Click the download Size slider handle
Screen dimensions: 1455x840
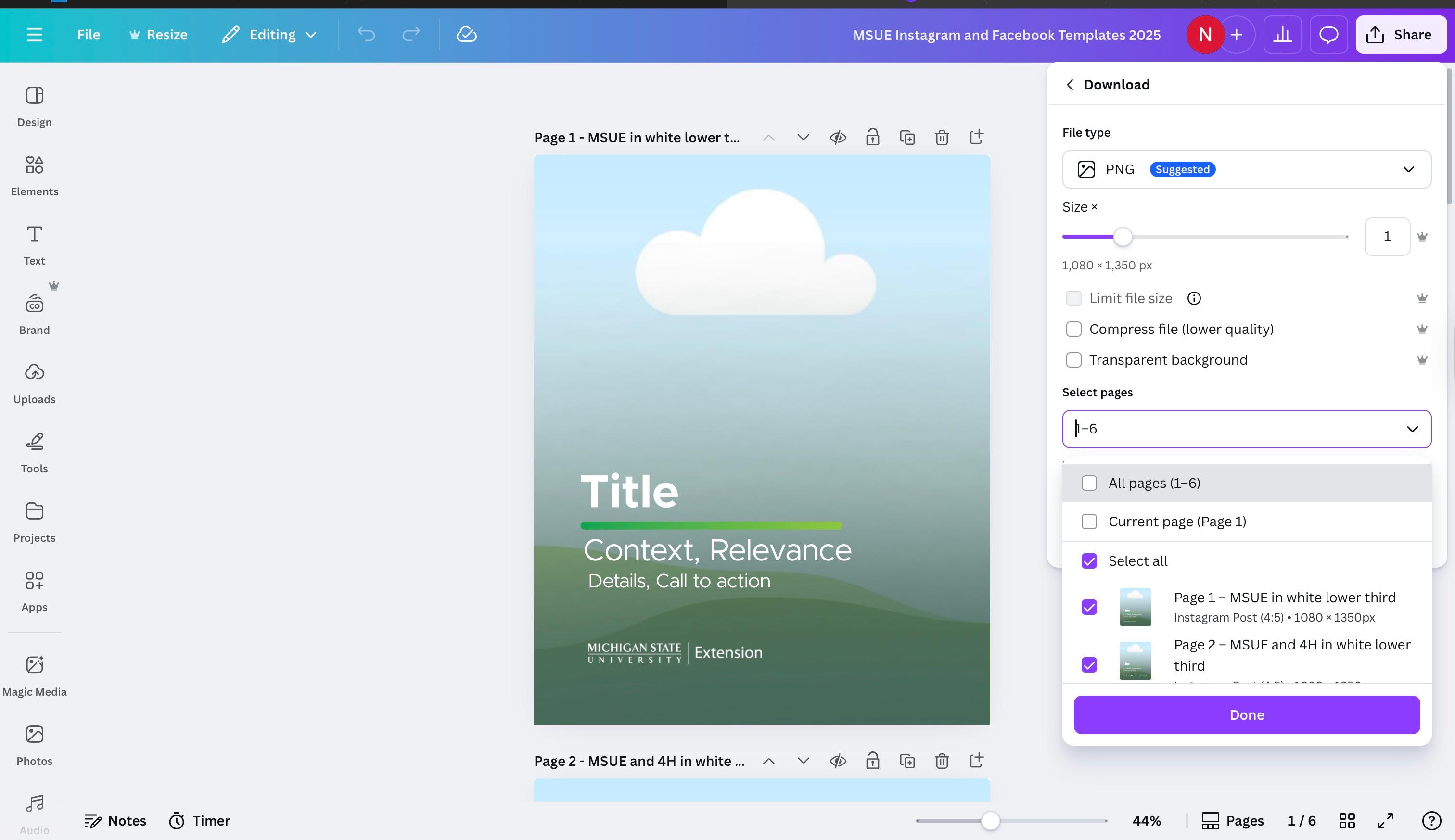pyautogui.click(x=1122, y=237)
